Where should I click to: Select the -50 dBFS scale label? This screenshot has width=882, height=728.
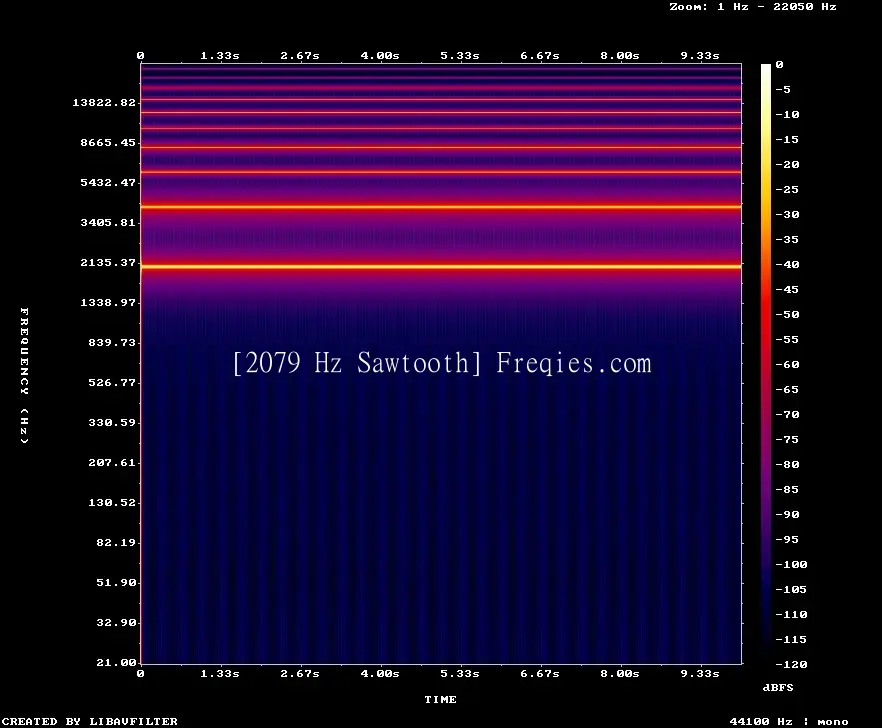tap(787, 314)
